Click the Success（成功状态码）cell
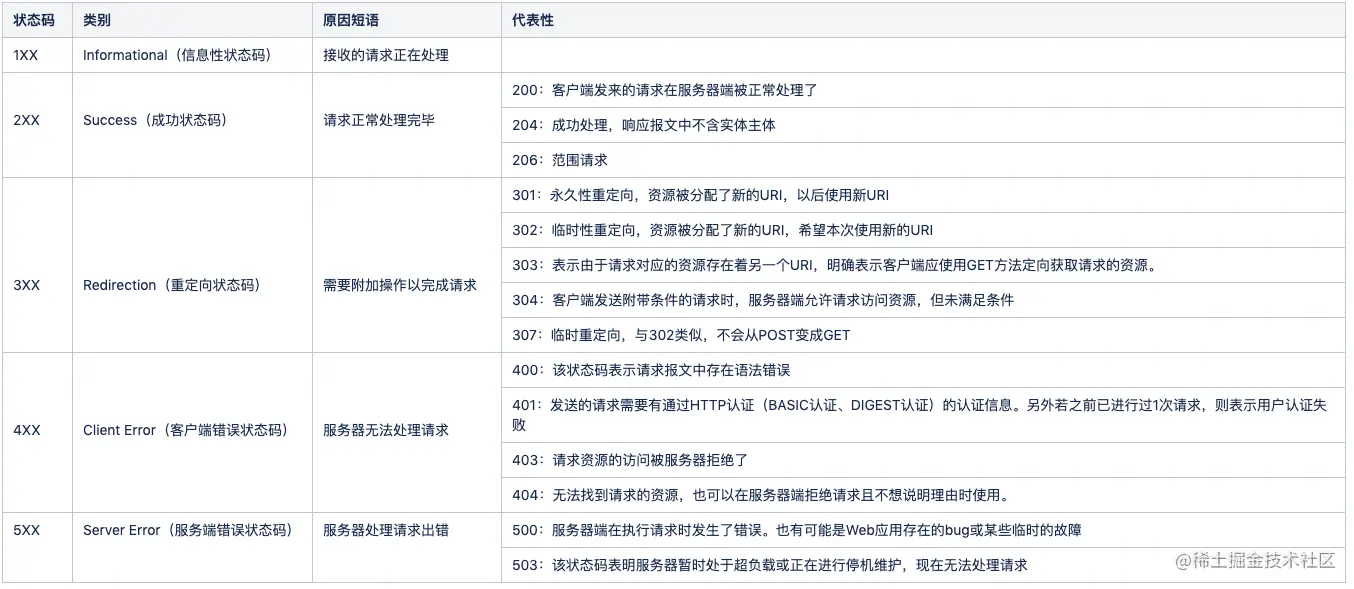 (192, 125)
